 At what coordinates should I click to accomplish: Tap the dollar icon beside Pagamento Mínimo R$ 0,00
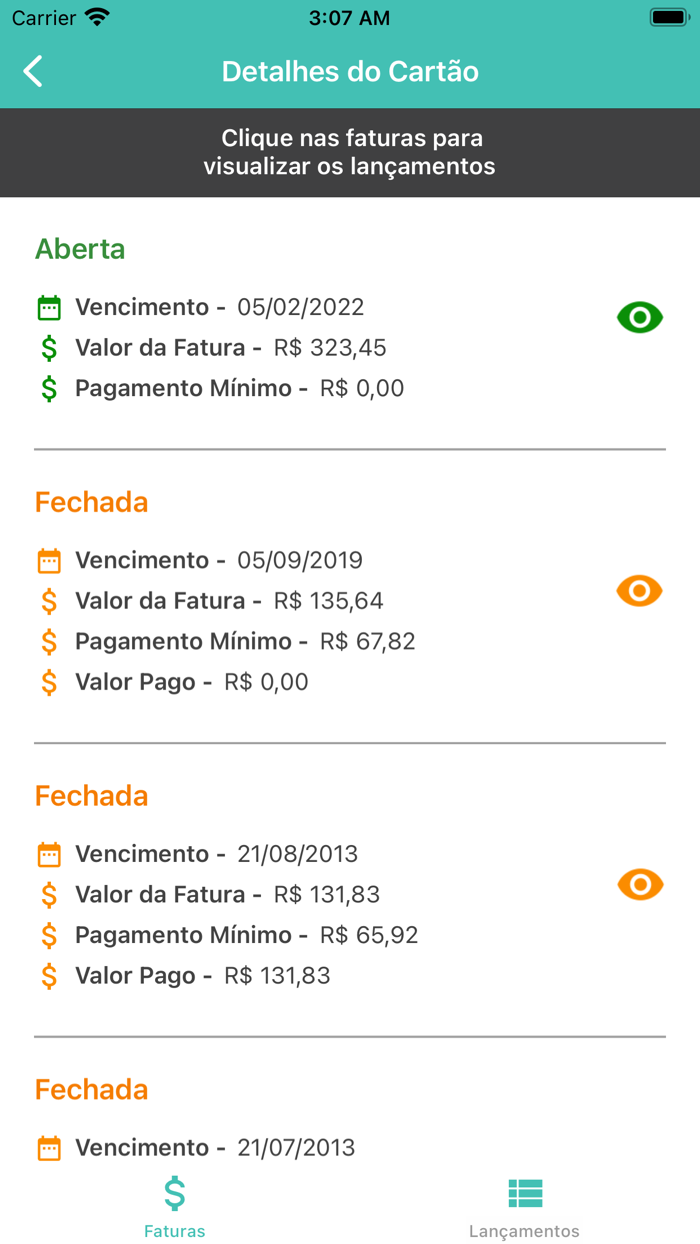point(51,388)
